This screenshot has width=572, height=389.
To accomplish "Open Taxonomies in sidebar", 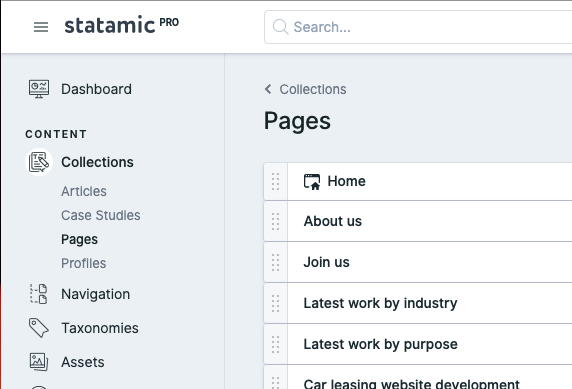I will [x=100, y=328].
